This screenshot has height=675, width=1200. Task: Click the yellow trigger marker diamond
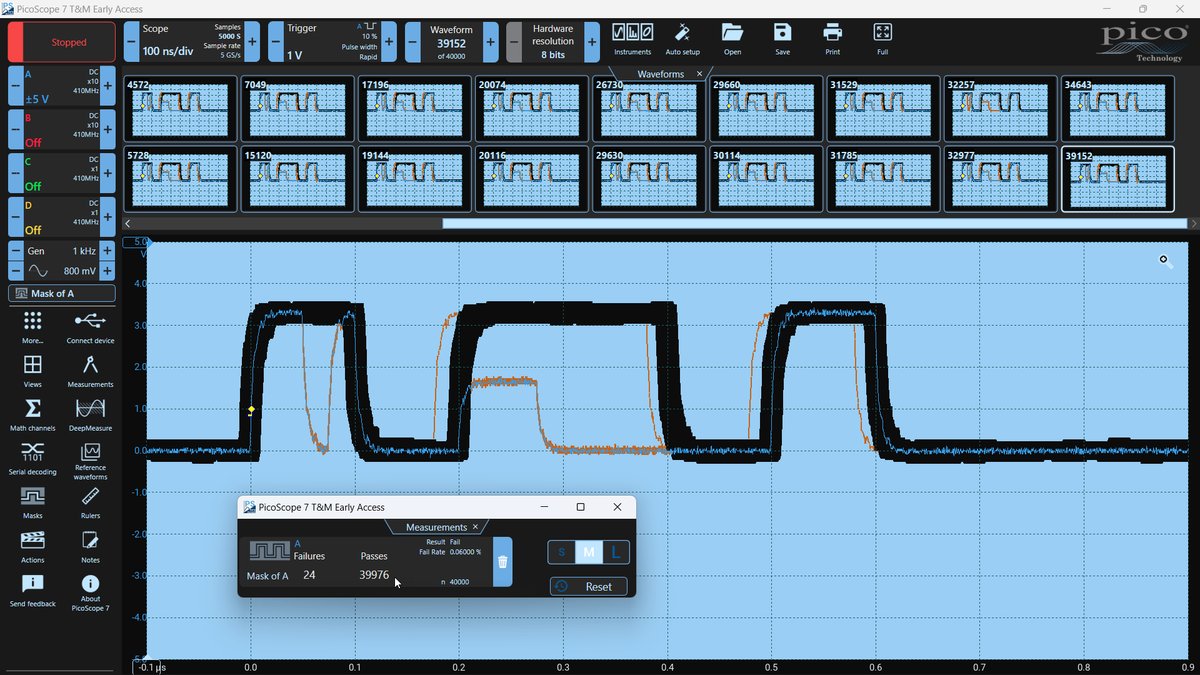pyautogui.click(x=251, y=410)
